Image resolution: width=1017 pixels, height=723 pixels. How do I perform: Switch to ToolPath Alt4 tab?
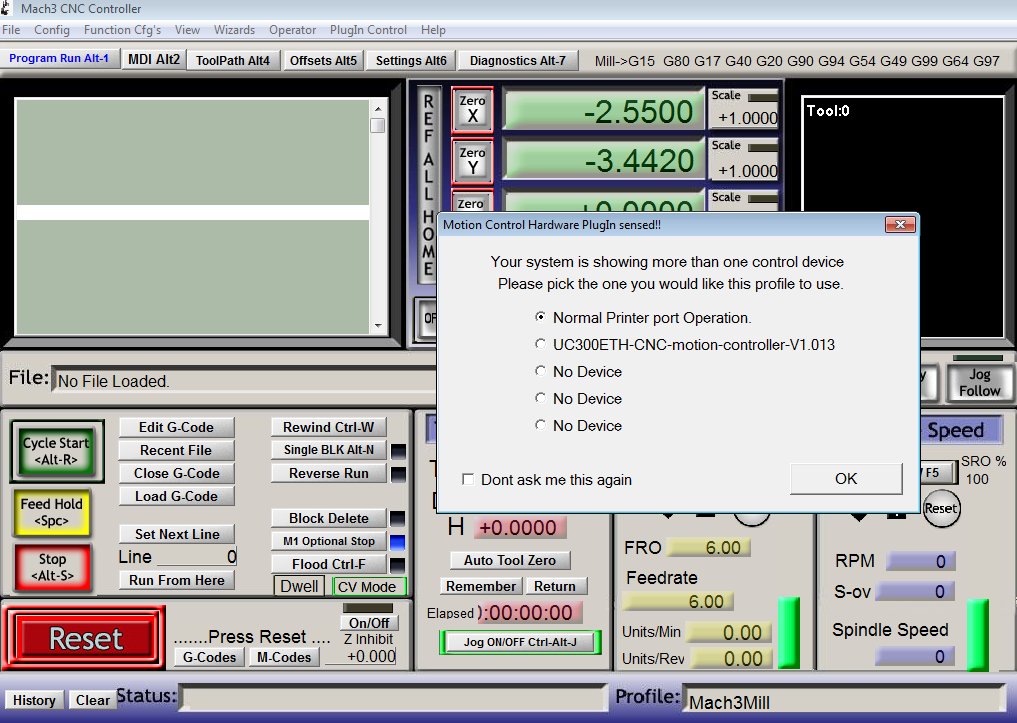click(x=233, y=60)
